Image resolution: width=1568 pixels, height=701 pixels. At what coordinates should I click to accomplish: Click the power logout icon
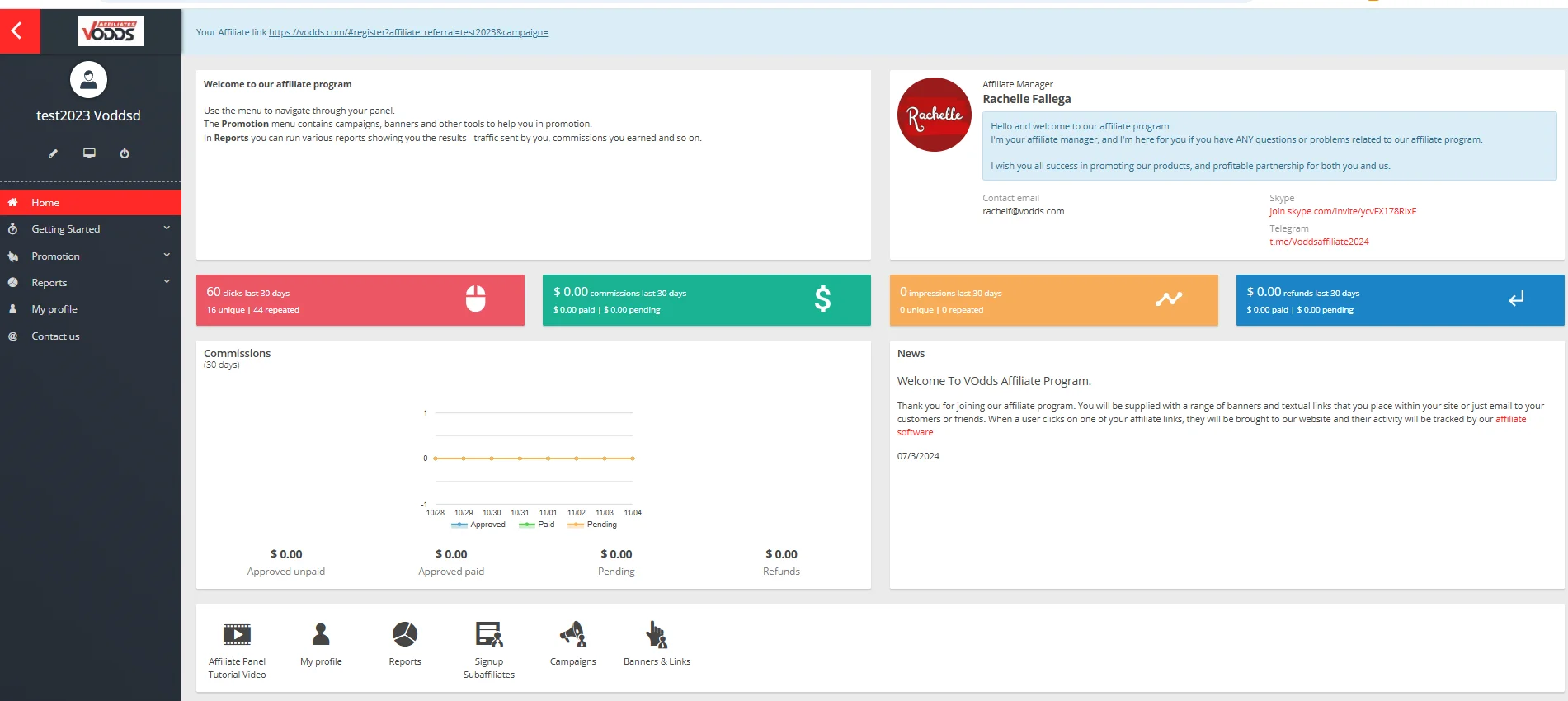click(x=125, y=153)
